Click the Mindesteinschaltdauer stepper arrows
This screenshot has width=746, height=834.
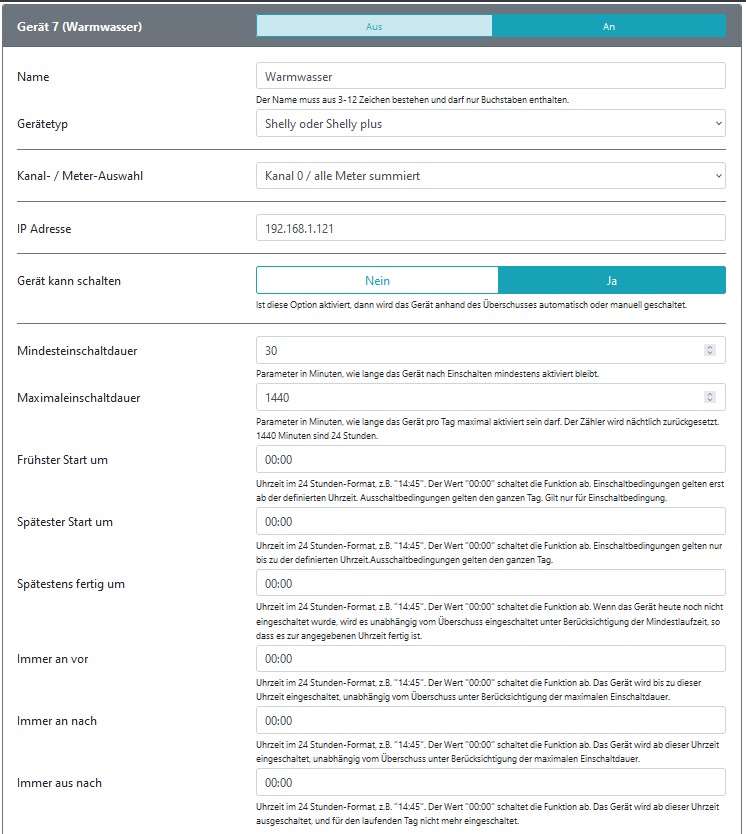click(710, 350)
